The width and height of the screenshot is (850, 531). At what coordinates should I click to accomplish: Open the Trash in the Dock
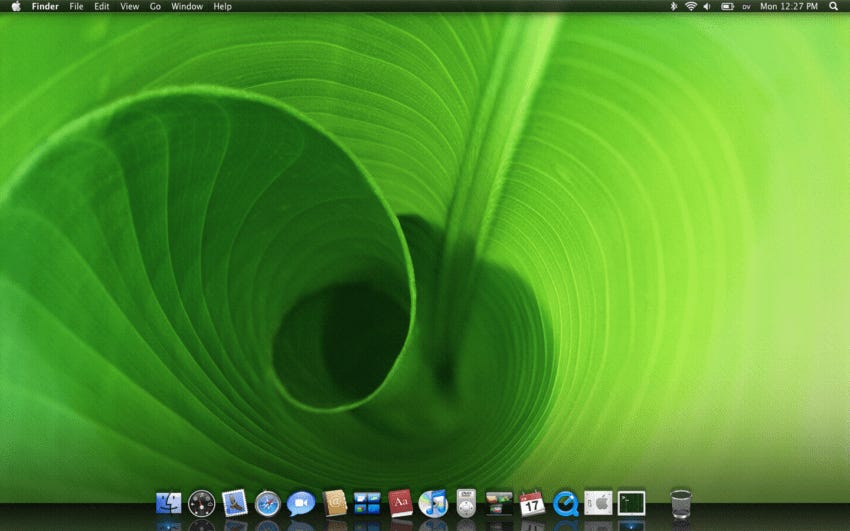point(681,503)
